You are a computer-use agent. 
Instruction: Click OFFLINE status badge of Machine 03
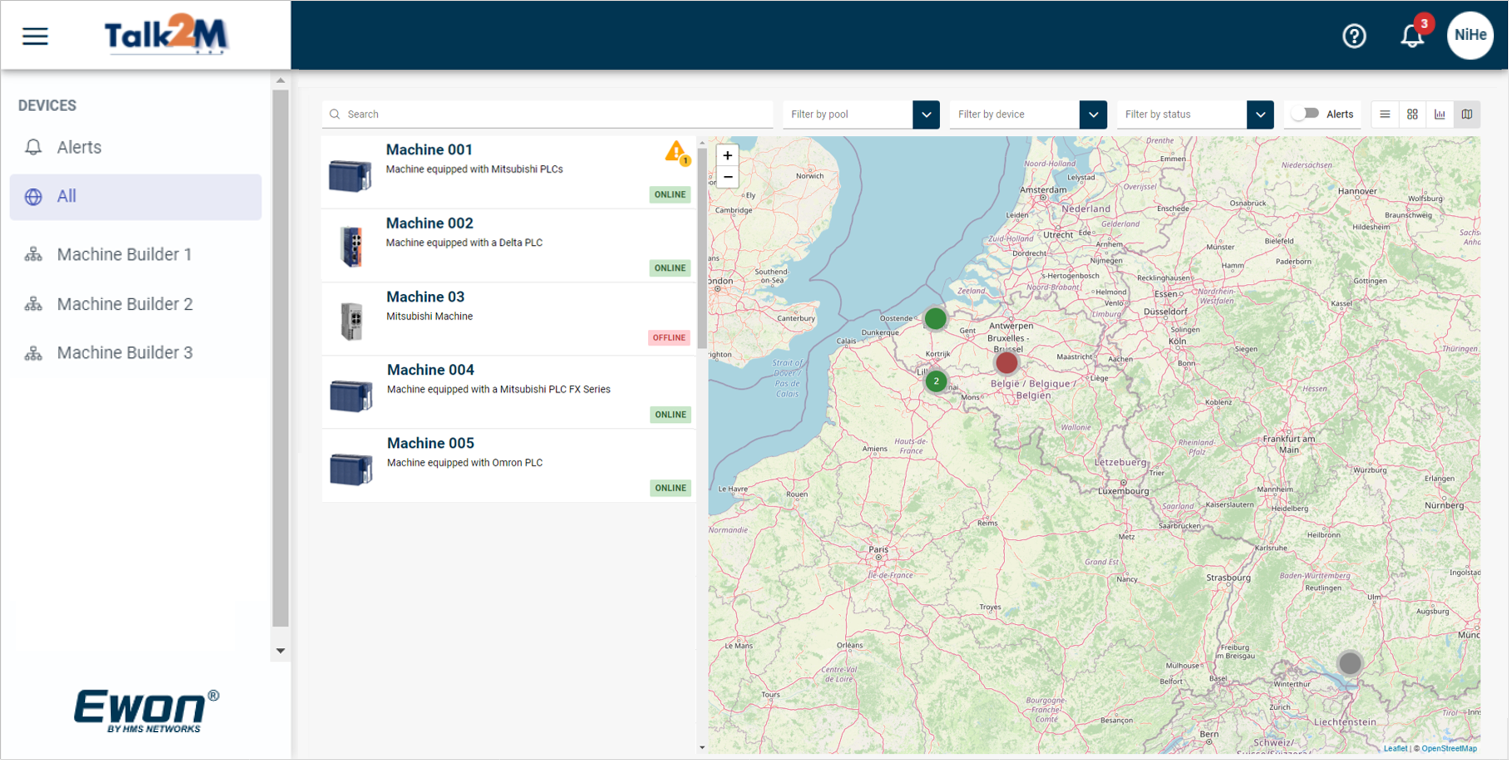pos(669,337)
